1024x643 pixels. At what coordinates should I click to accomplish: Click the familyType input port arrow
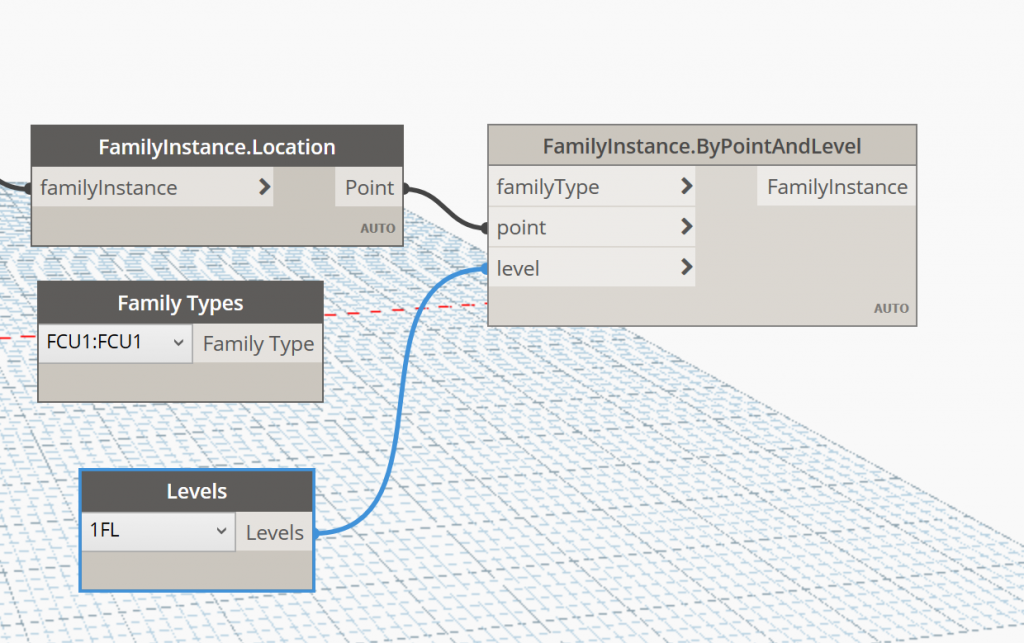point(687,187)
